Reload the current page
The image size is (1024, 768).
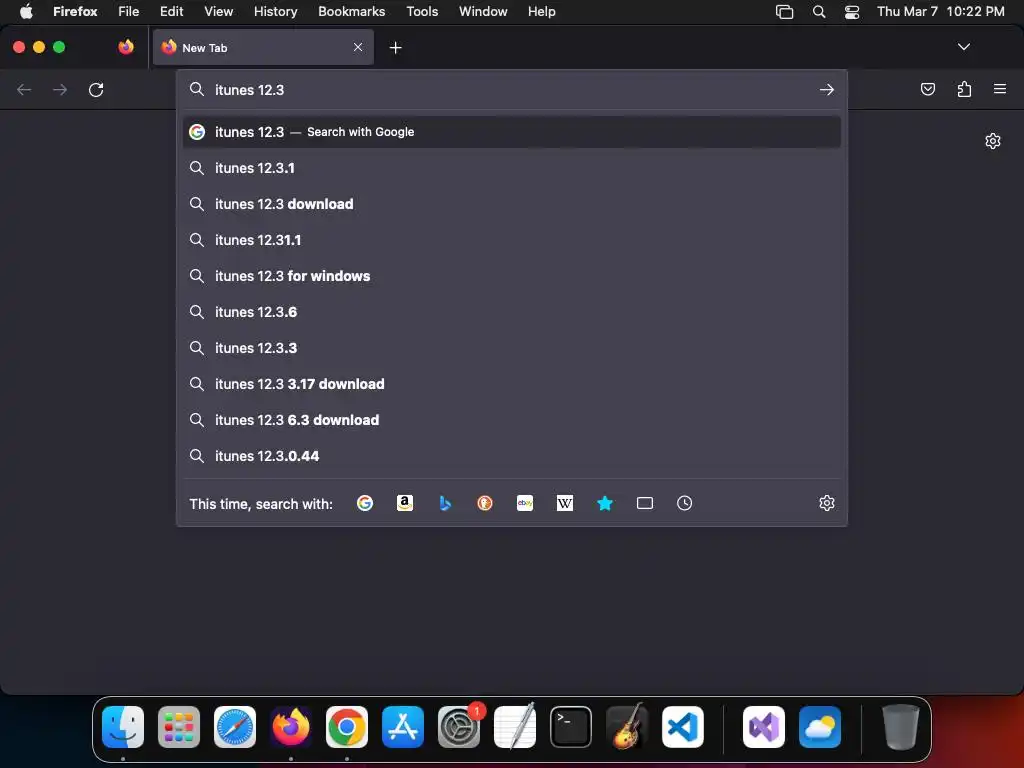pyautogui.click(x=96, y=89)
